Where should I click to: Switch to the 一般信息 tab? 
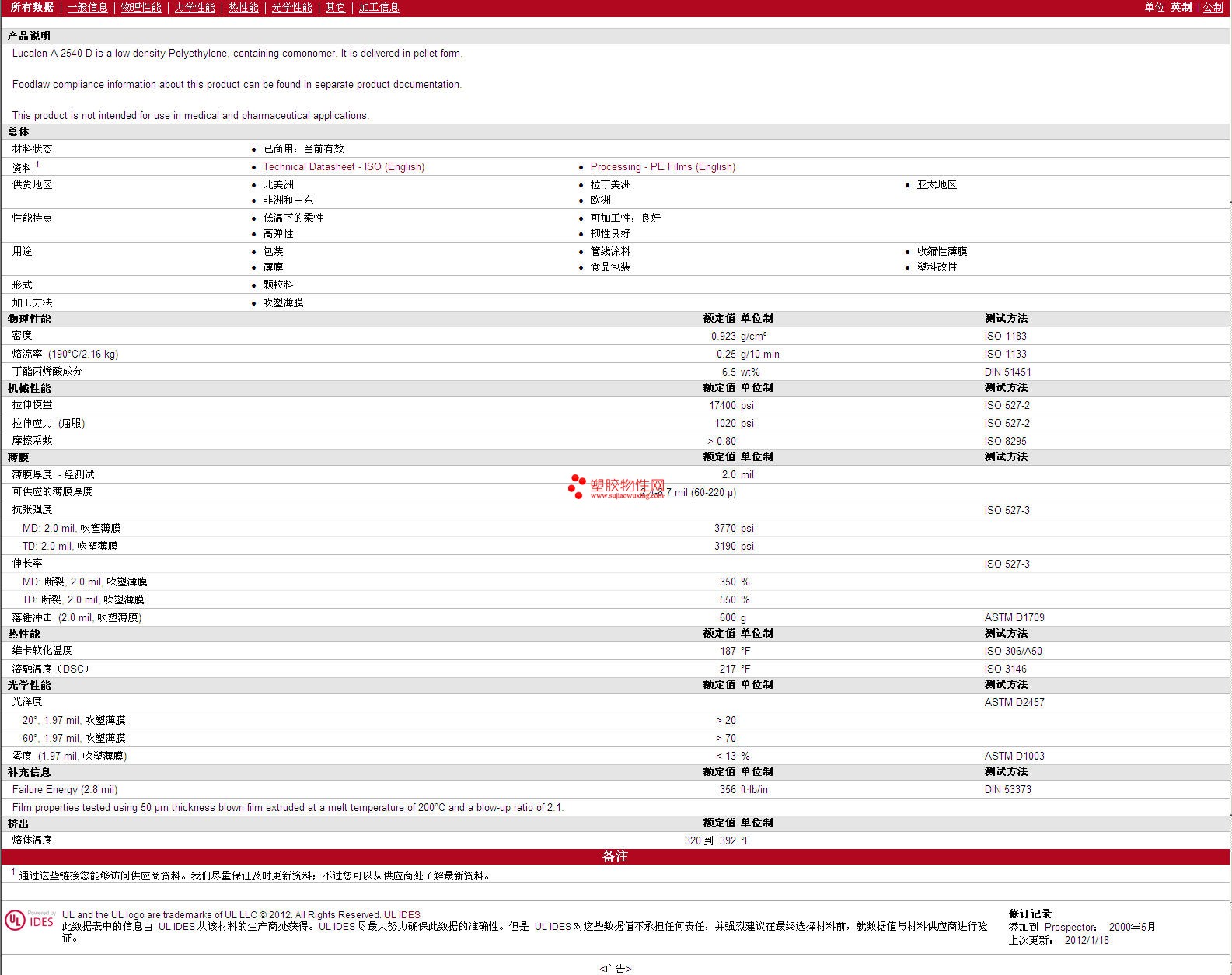click(x=88, y=7)
